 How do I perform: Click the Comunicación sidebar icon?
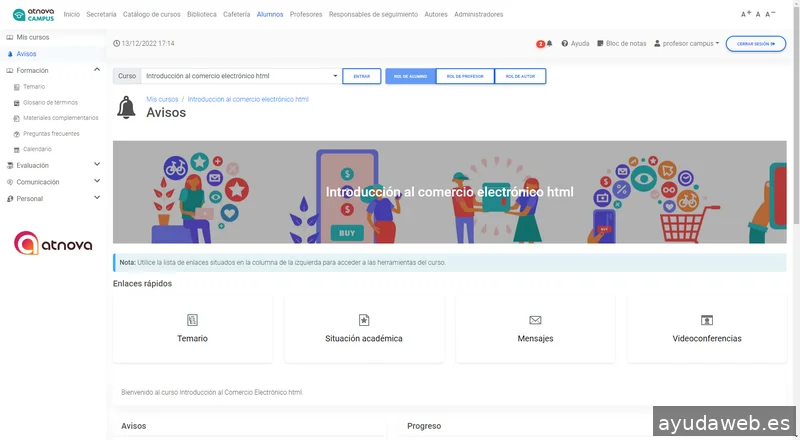[10, 182]
